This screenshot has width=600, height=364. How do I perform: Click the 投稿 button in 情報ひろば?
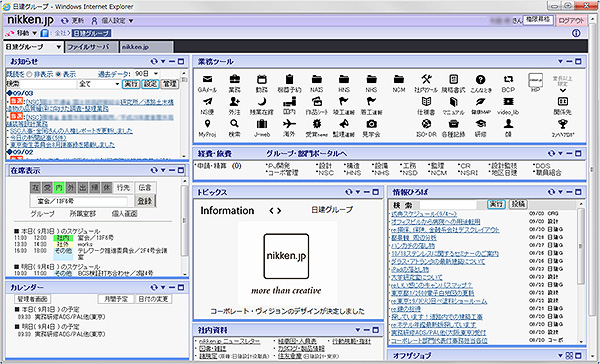click(x=518, y=204)
